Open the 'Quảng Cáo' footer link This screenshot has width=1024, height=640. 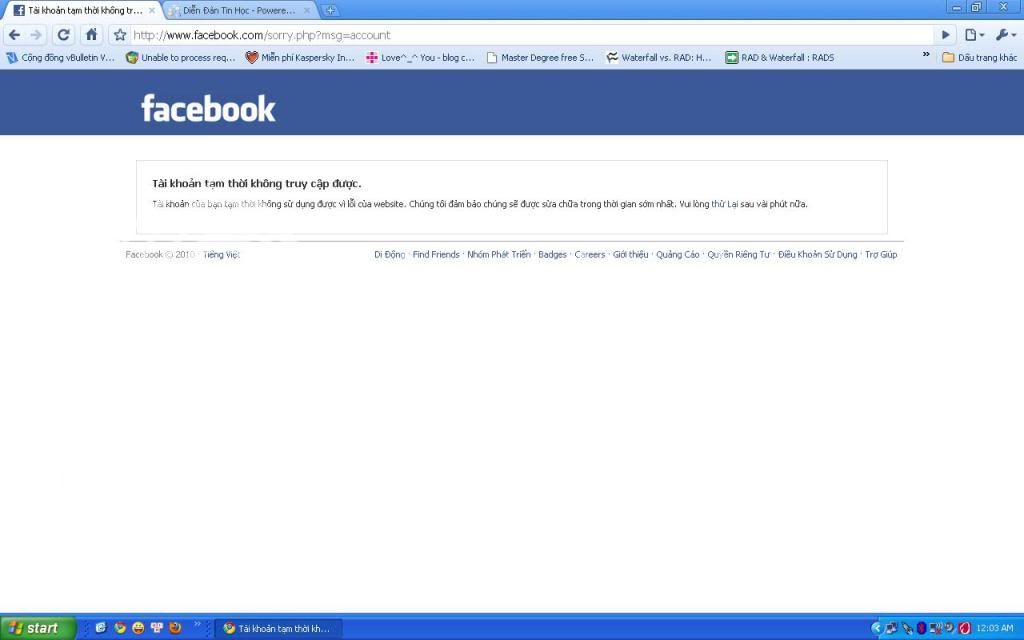pos(677,255)
